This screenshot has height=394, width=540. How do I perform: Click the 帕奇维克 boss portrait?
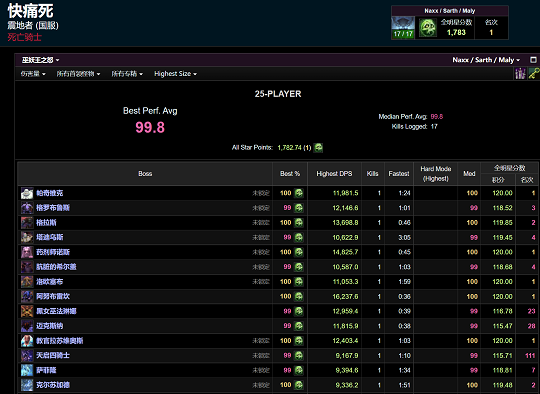[x=27, y=193]
